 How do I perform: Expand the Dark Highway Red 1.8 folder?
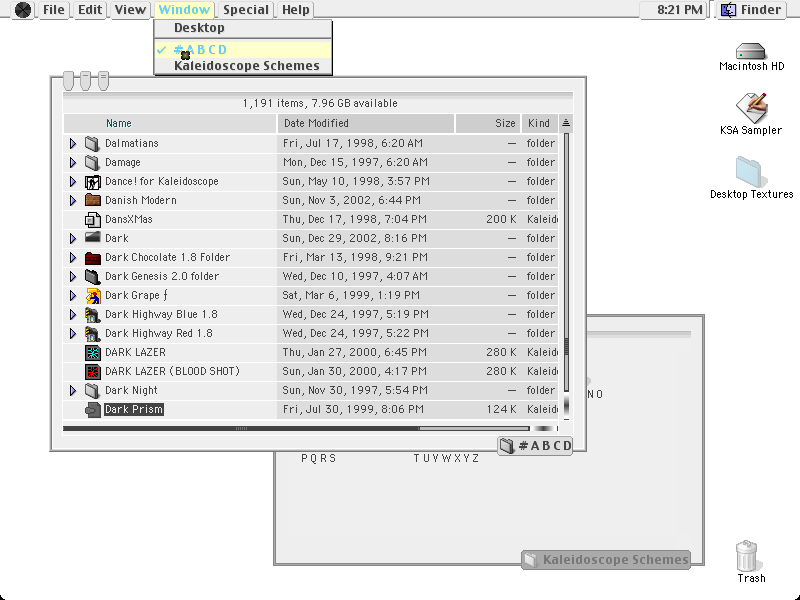click(x=72, y=334)
